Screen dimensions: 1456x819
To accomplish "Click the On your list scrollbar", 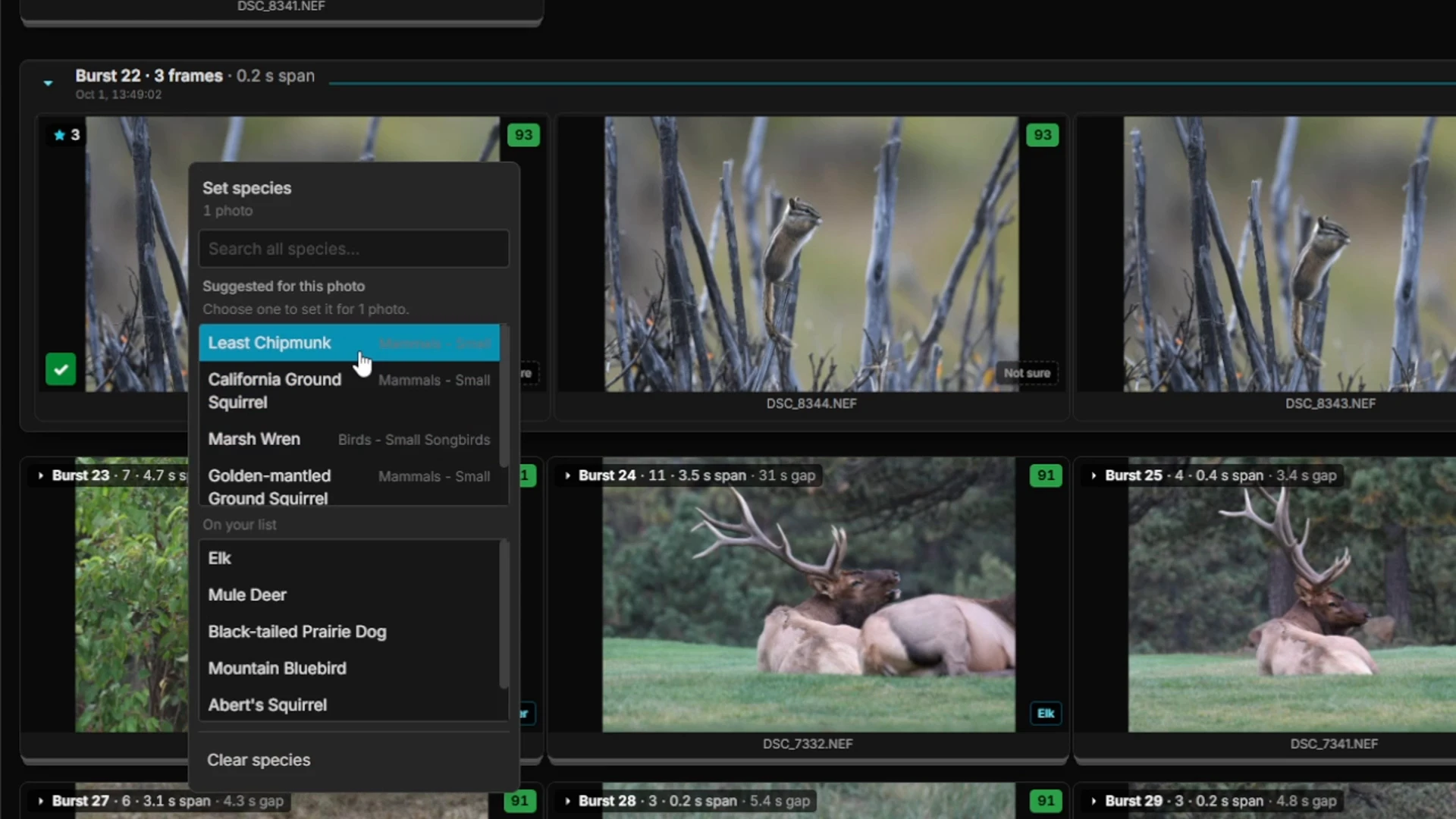I will pos(504,614).
